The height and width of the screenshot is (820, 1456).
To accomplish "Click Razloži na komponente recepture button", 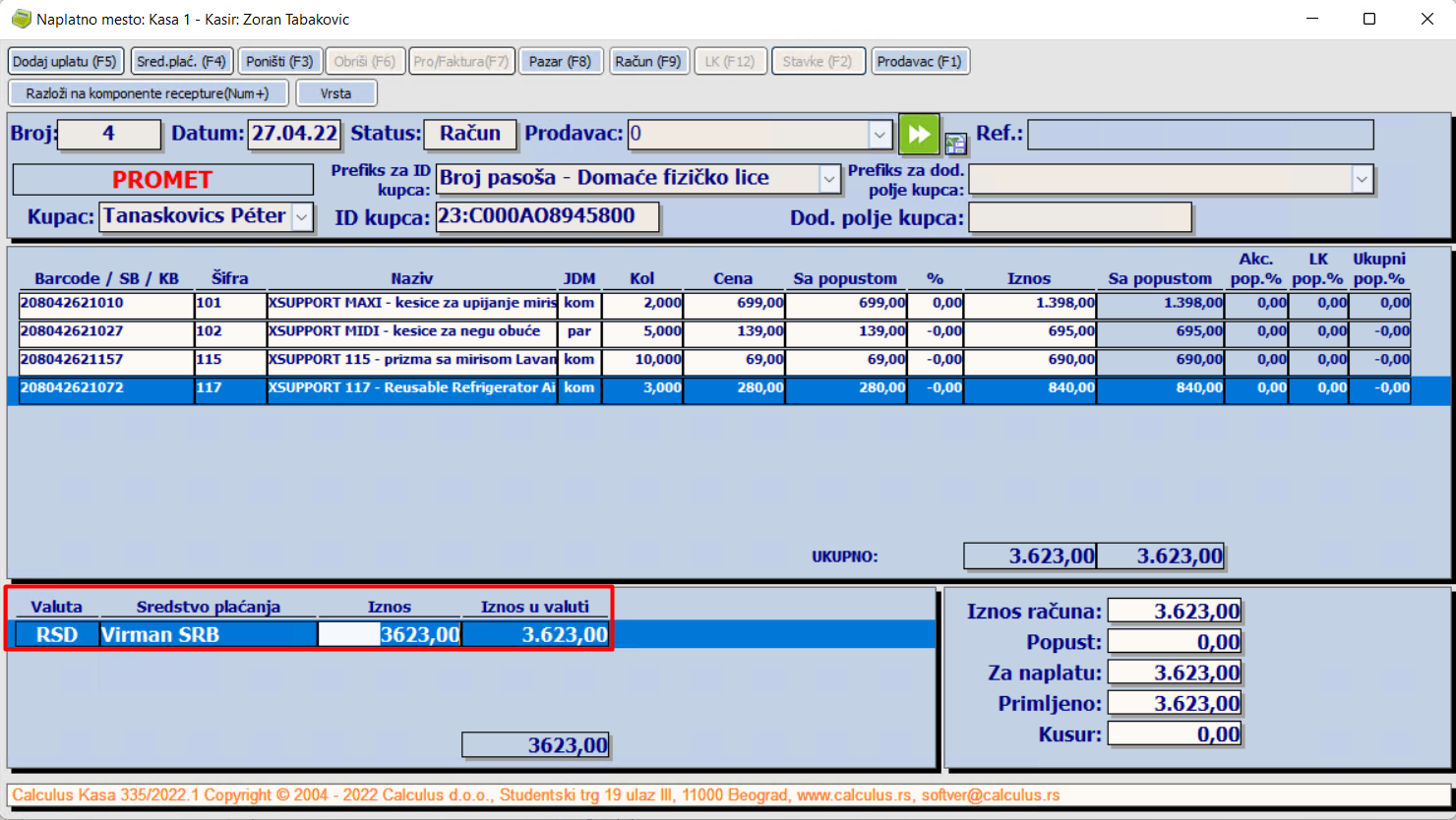I will [x=148, y=93].
